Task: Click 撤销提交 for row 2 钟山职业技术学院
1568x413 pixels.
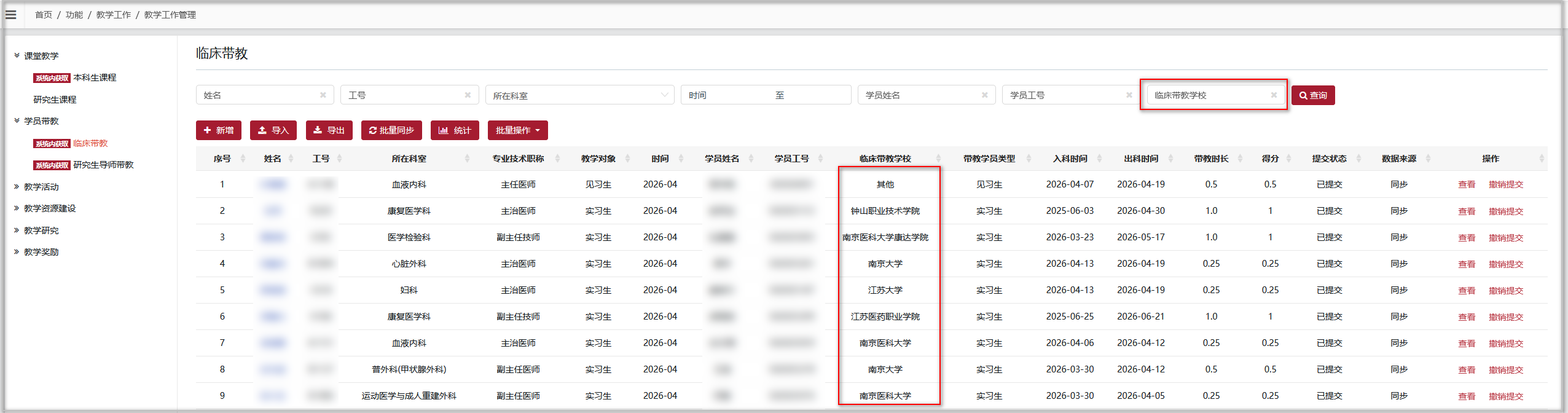Action: [1506, 211]
